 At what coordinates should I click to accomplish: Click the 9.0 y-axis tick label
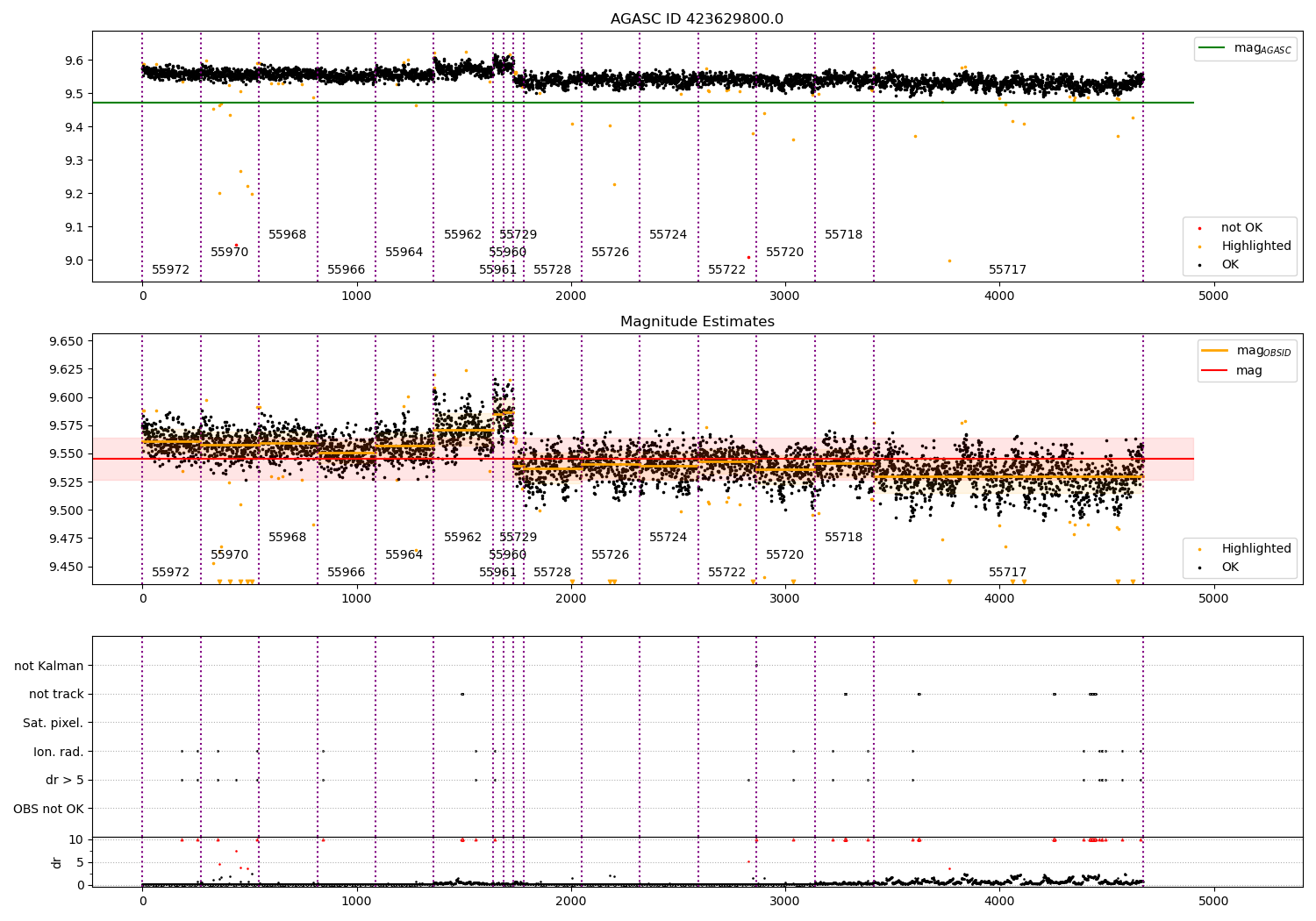click(74, 261)
